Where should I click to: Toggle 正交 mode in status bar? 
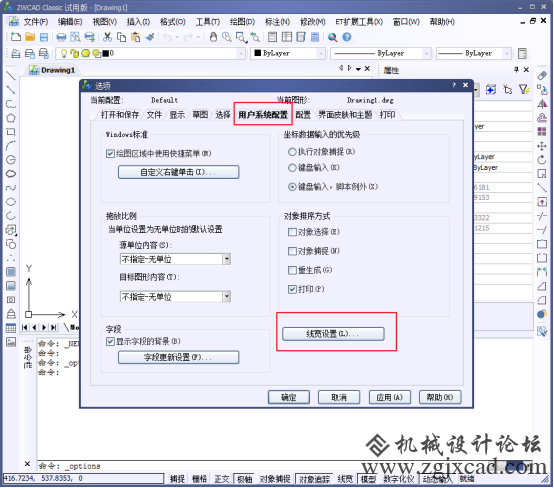pos(222,479)
